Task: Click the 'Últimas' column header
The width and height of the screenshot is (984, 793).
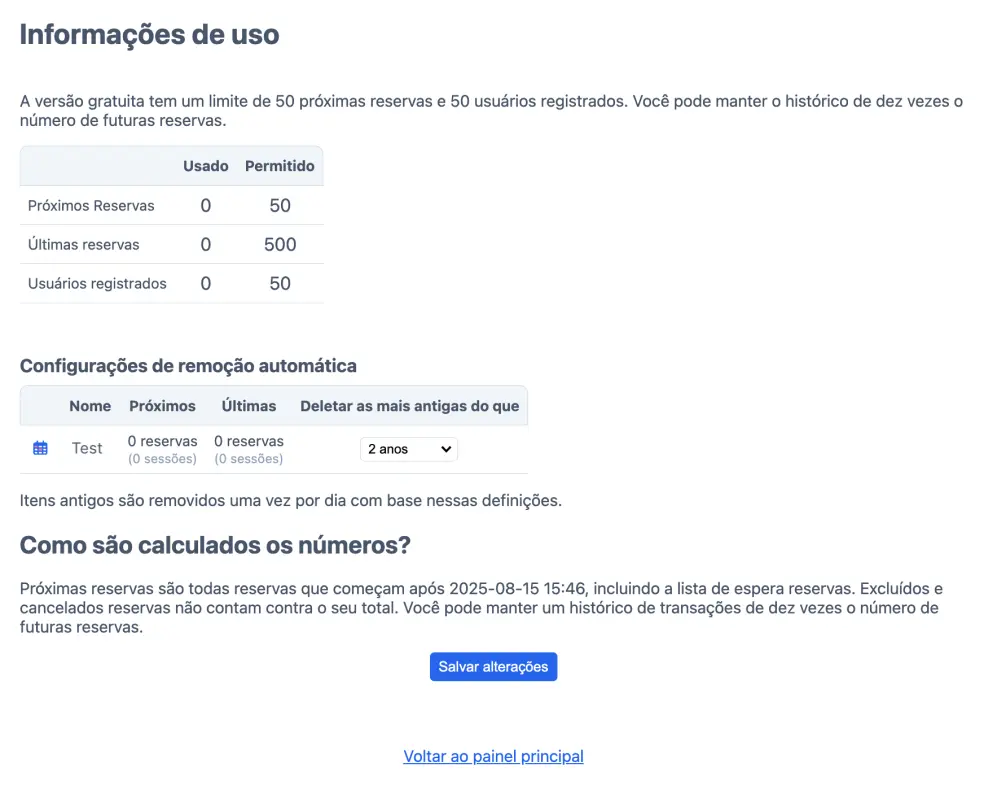Action: click(x=249, y=406)
